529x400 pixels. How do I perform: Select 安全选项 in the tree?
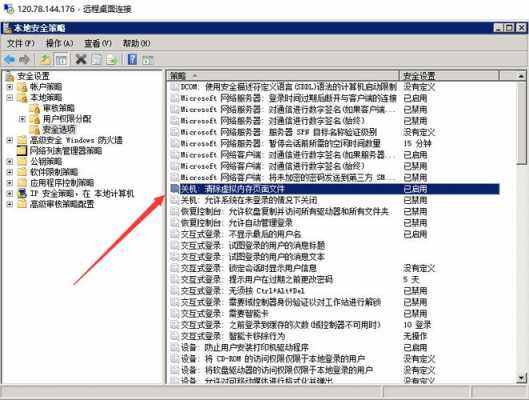[59, 130]
